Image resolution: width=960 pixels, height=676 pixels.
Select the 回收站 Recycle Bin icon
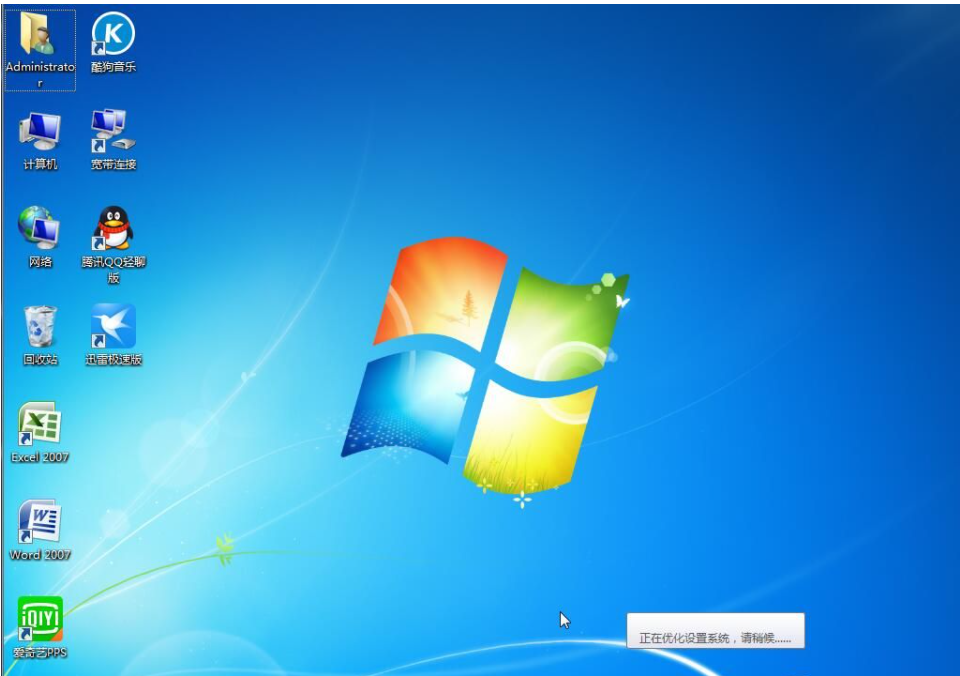coord(40,326)
